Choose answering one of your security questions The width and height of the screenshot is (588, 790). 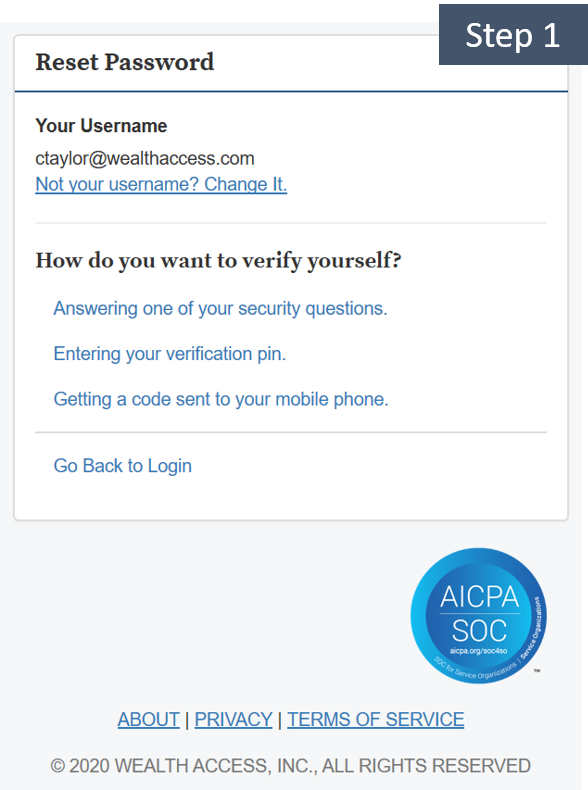click(220, 308)
